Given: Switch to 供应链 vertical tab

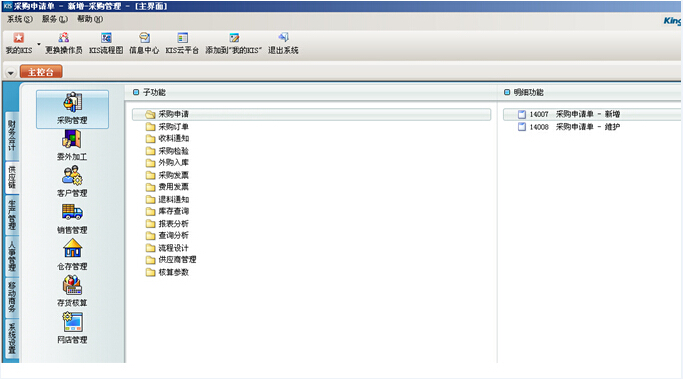Looking at the screenshot, I should (12, 177).
